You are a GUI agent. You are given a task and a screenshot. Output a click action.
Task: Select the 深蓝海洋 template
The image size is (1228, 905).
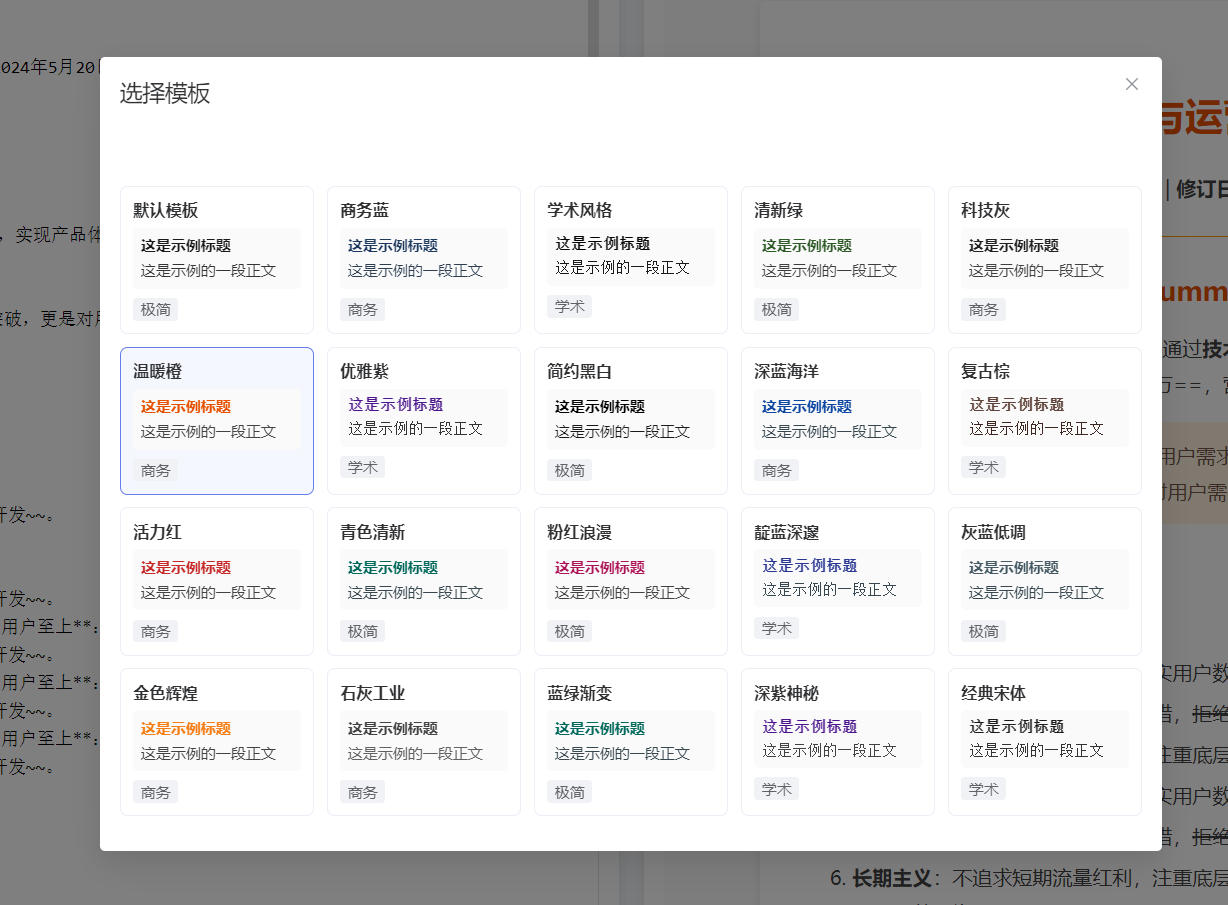point(838,421)
